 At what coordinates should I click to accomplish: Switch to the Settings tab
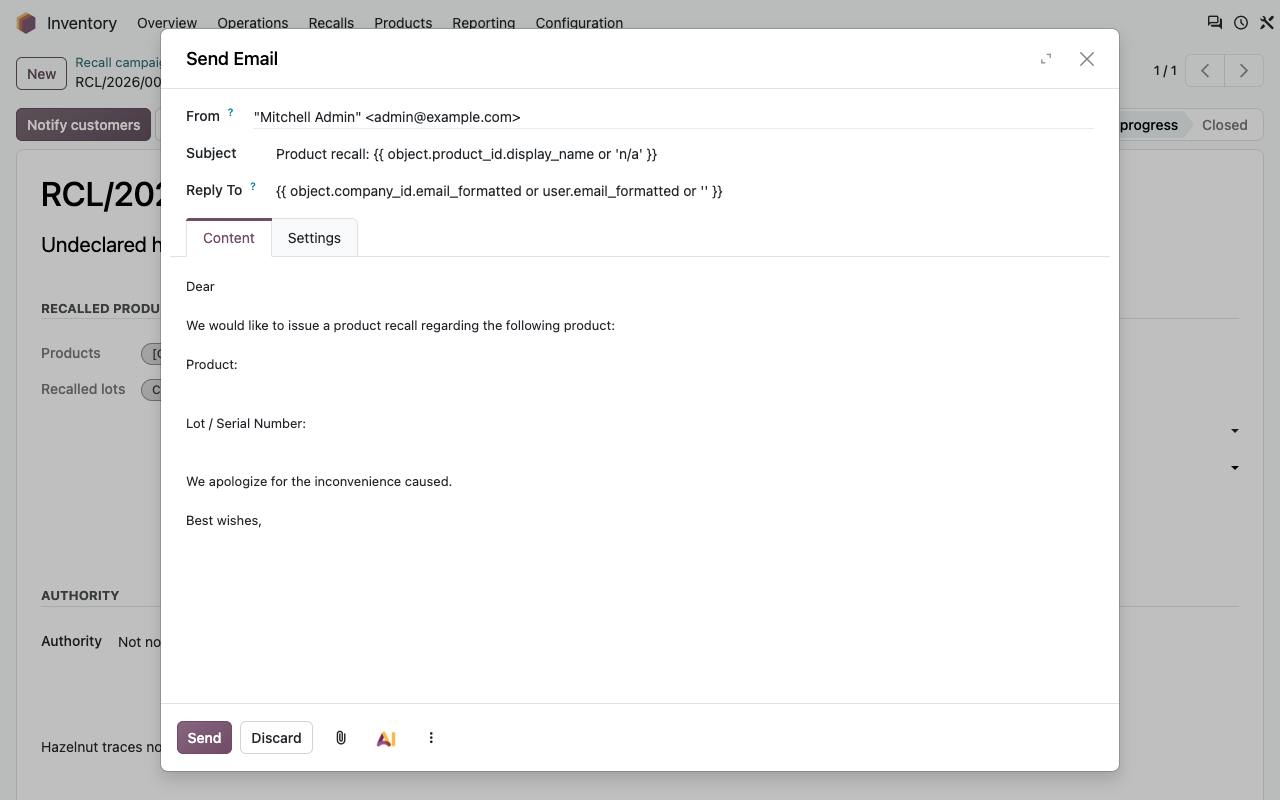point(314,238)
